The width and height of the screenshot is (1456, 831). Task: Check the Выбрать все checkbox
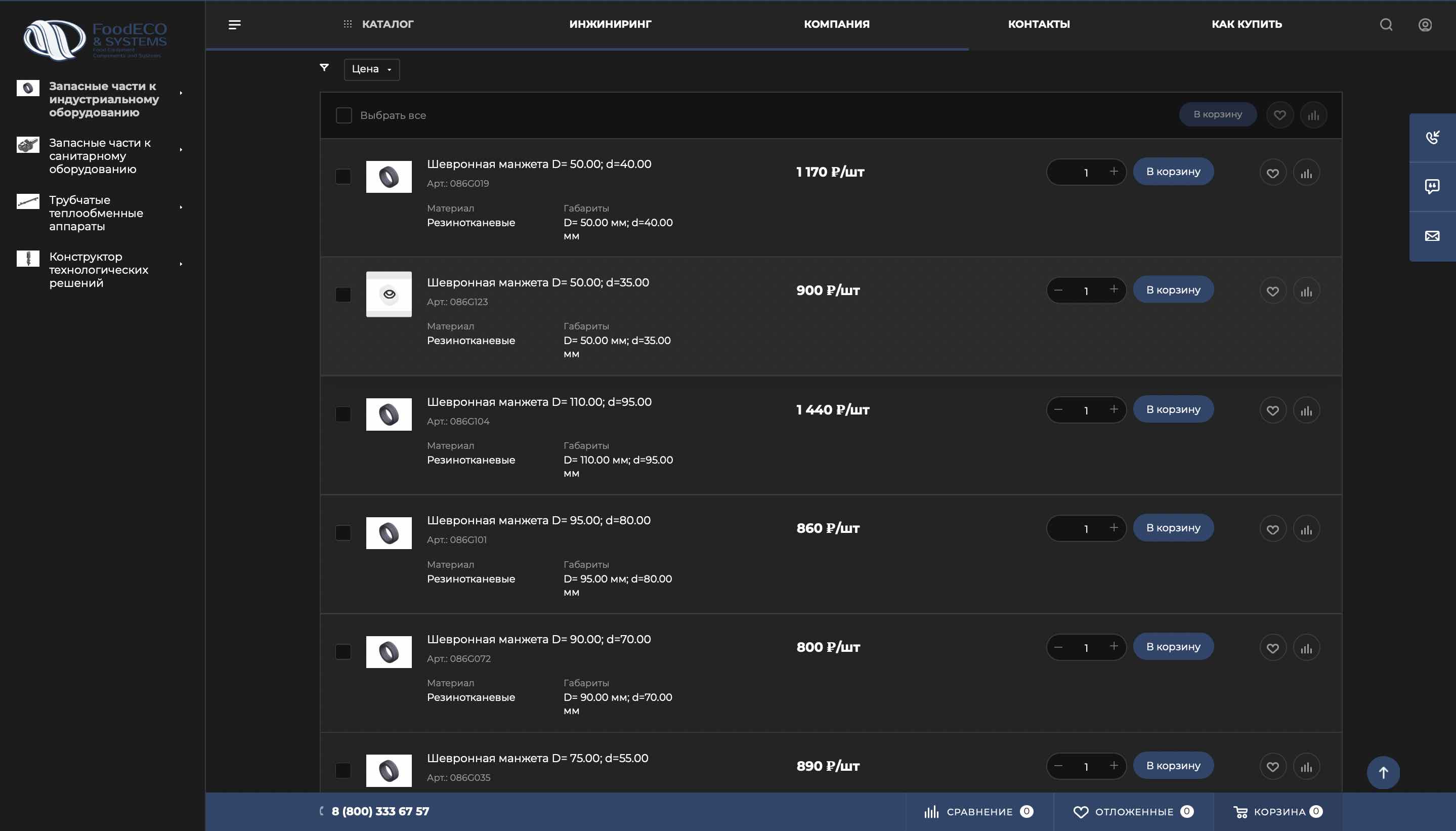344,115
